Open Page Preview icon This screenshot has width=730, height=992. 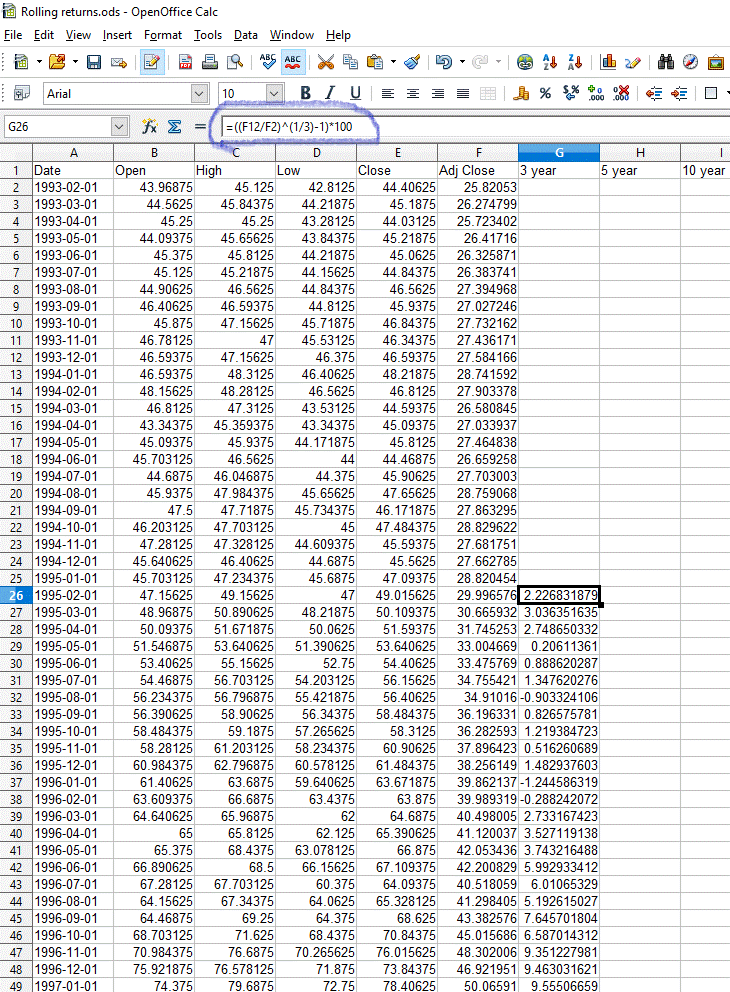pyautogui.click(x=235, y=61)
